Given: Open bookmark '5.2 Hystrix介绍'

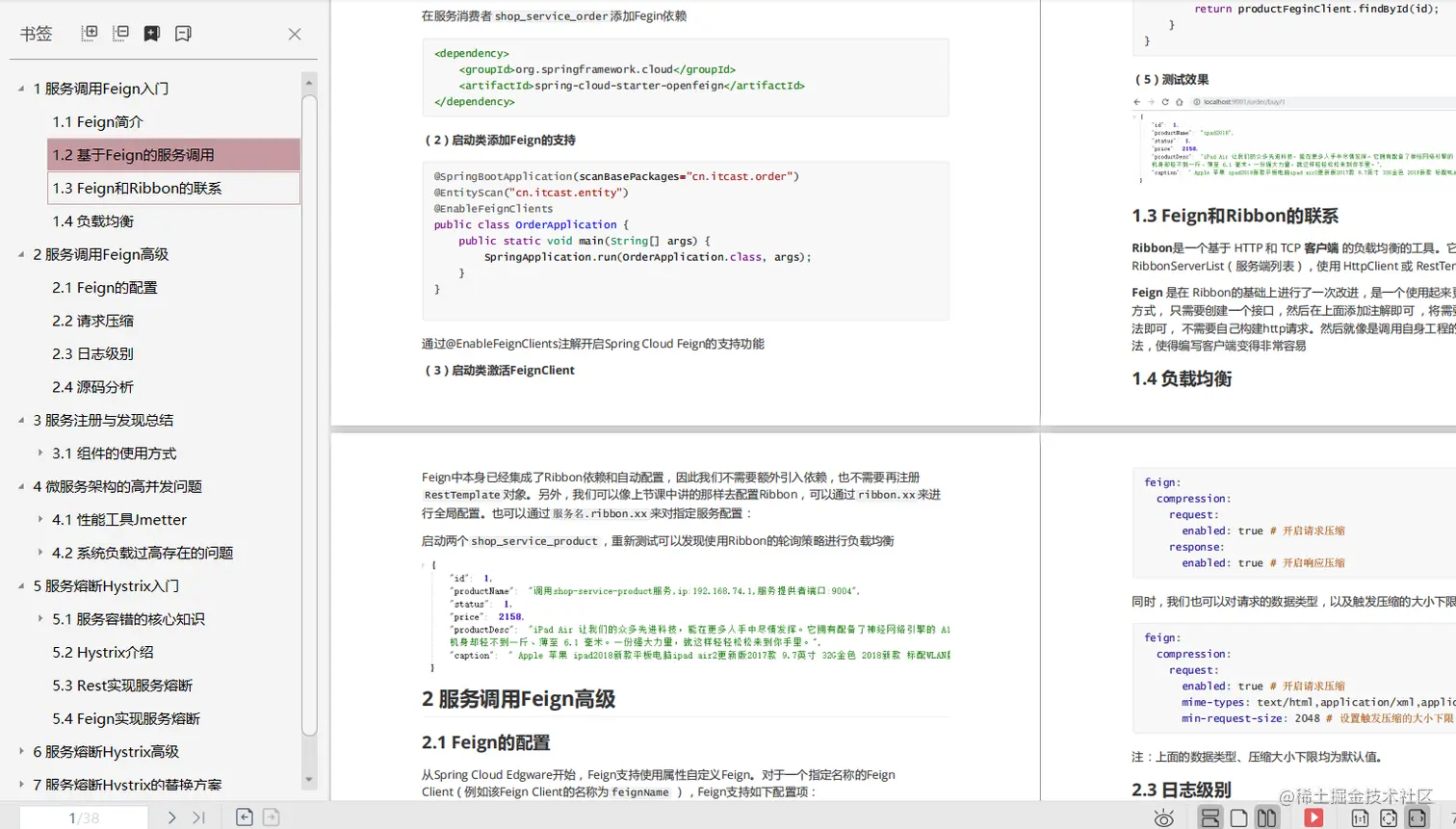Looking at the screenshot, I should point(102,652).
